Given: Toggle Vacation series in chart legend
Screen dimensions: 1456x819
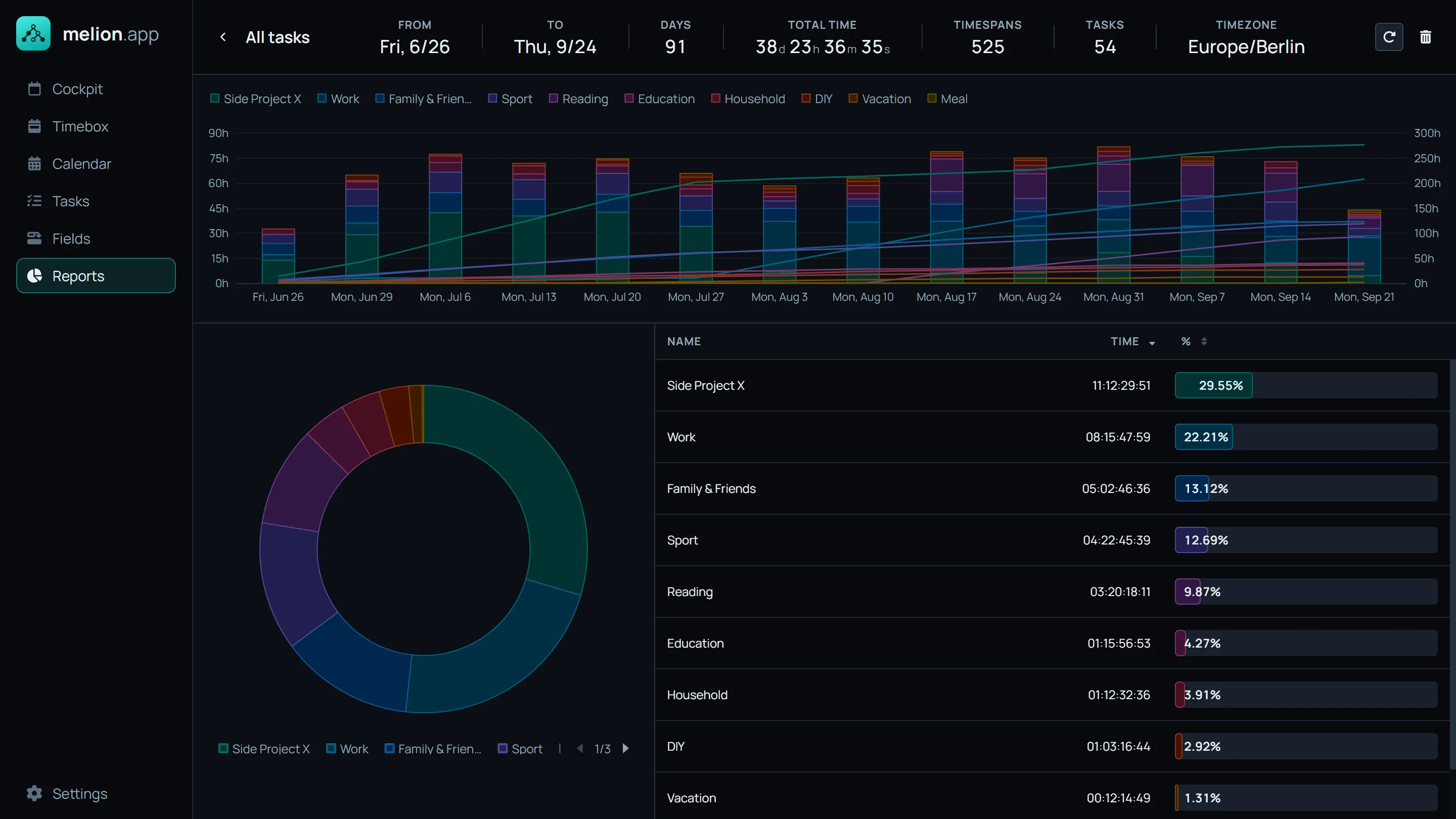Looking at the screenshot, I should [x=880, y=99].
